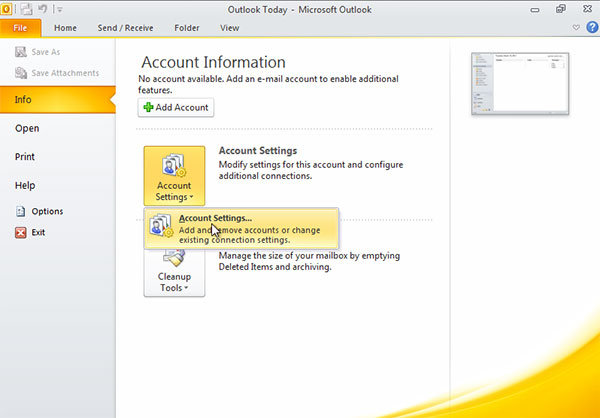The height and width of the screenshot is (418, 600).
Task: Click 'Add and remove accounts' flyout description
Action: [x=249, y=235]
